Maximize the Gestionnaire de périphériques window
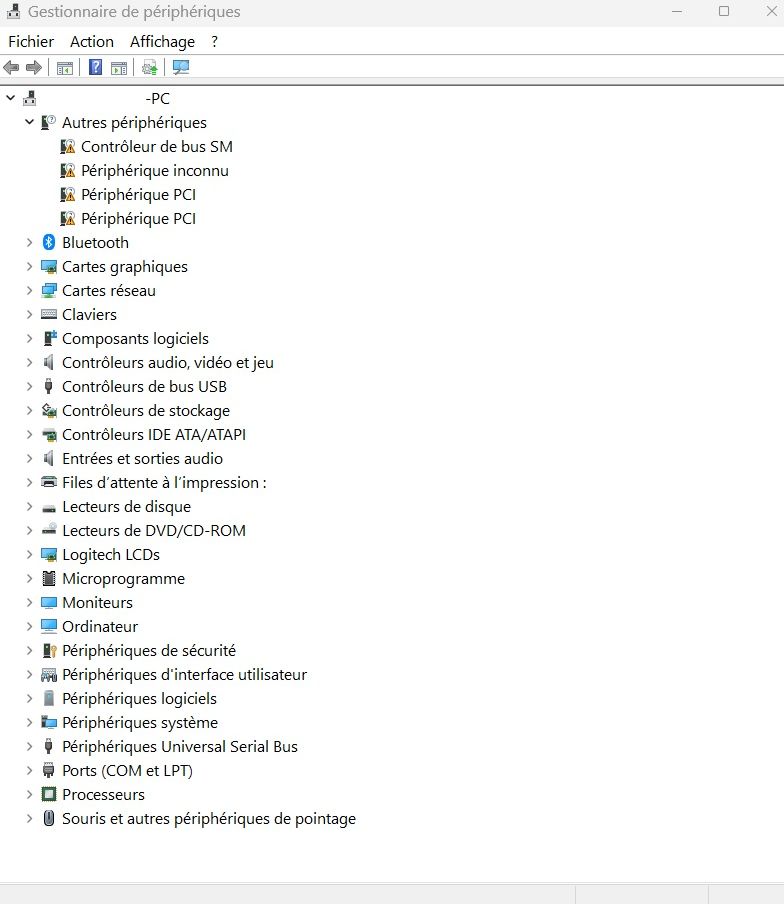Screen dimensions: 784x904 tap(724, 11)
